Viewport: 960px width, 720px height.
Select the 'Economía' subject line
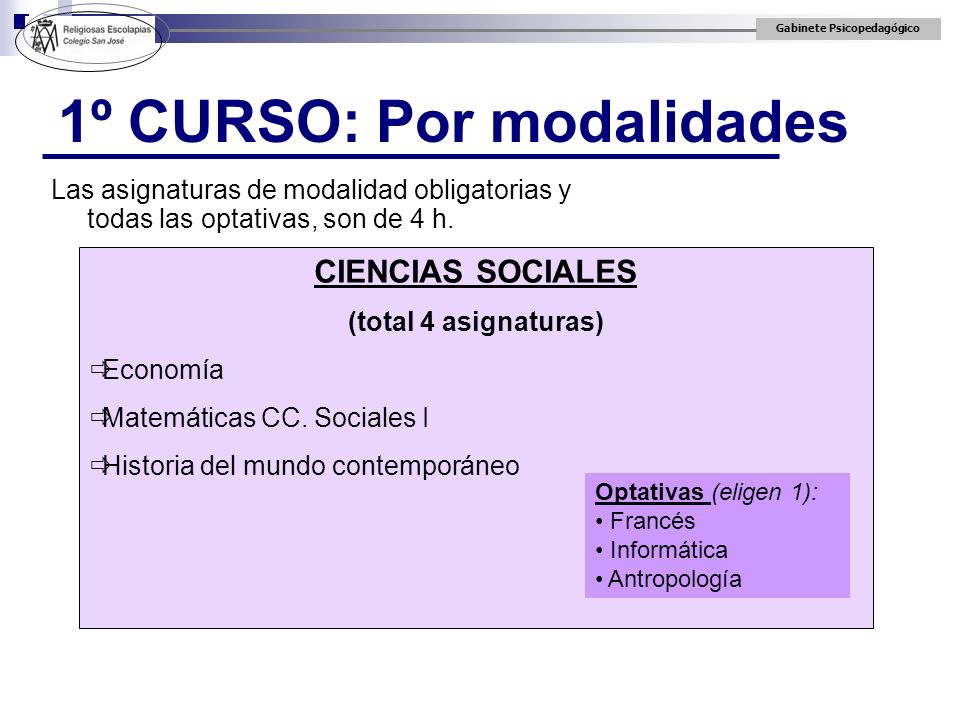tap(163, 370)
